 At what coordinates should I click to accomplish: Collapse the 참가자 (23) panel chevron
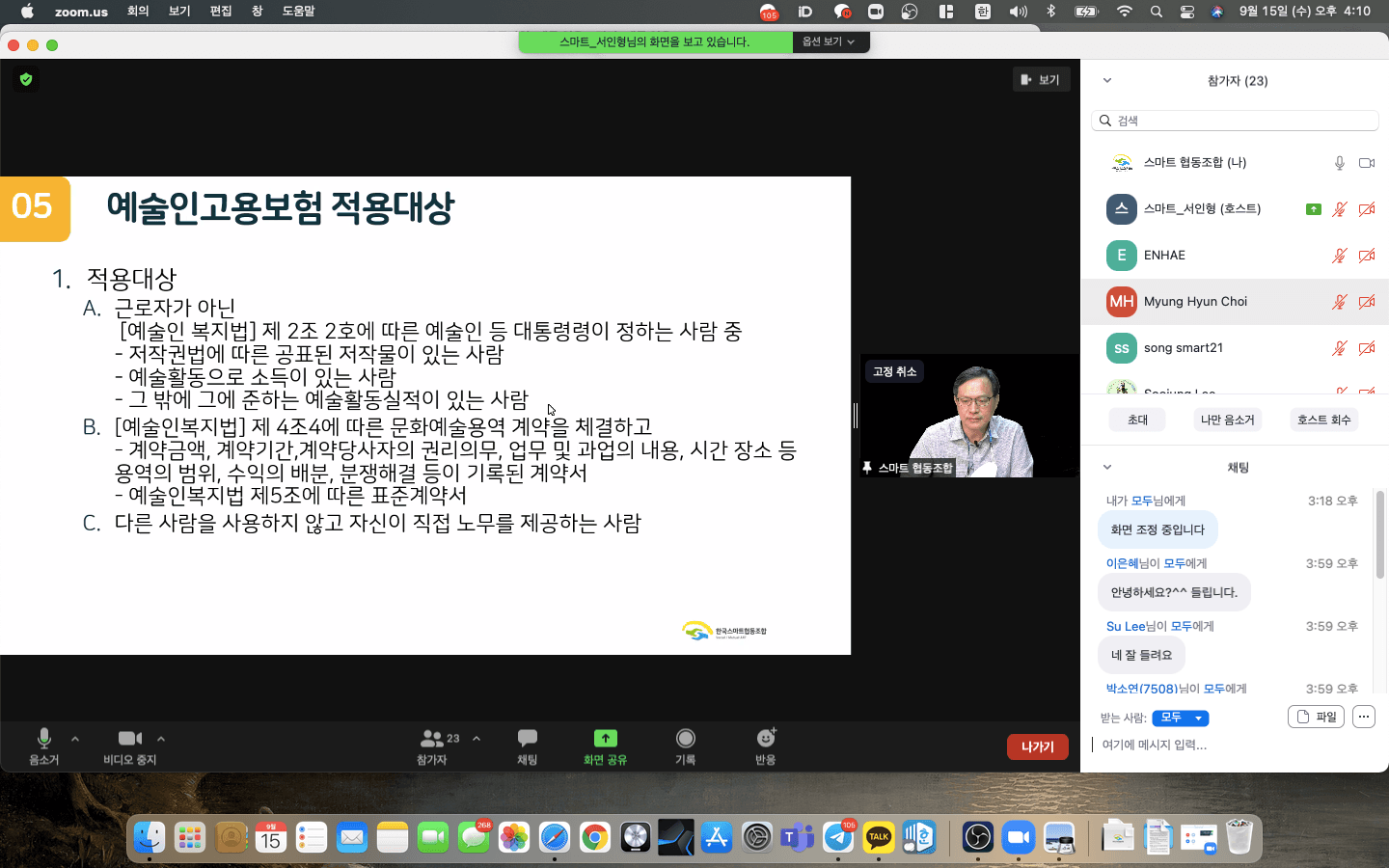1107,81
